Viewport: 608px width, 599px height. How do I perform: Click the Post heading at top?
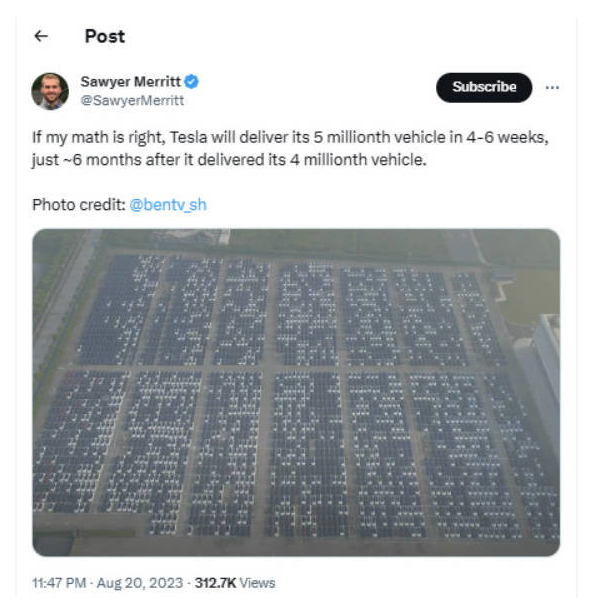click(x=105, y=36)
